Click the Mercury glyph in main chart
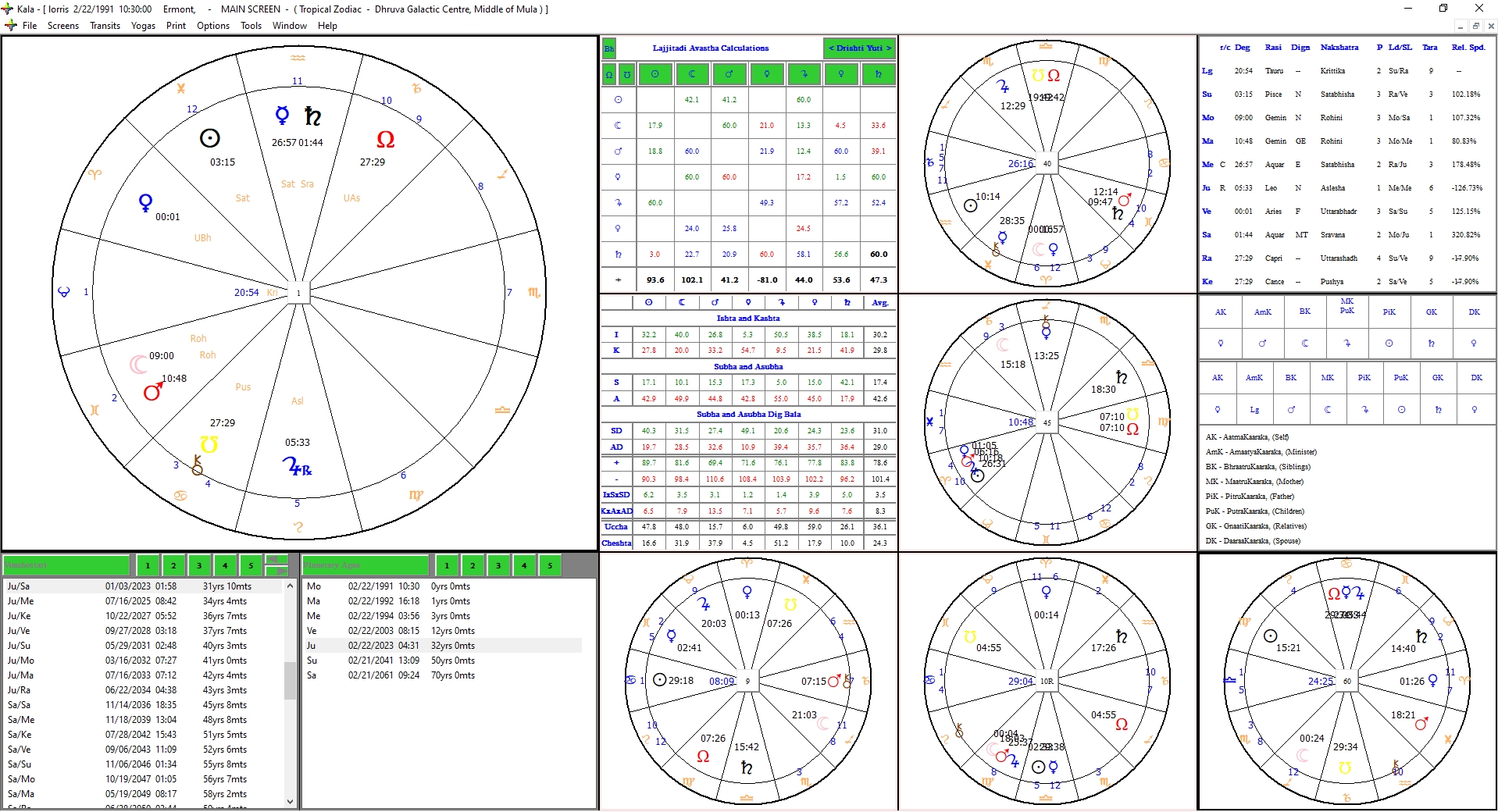 [283, 116]
